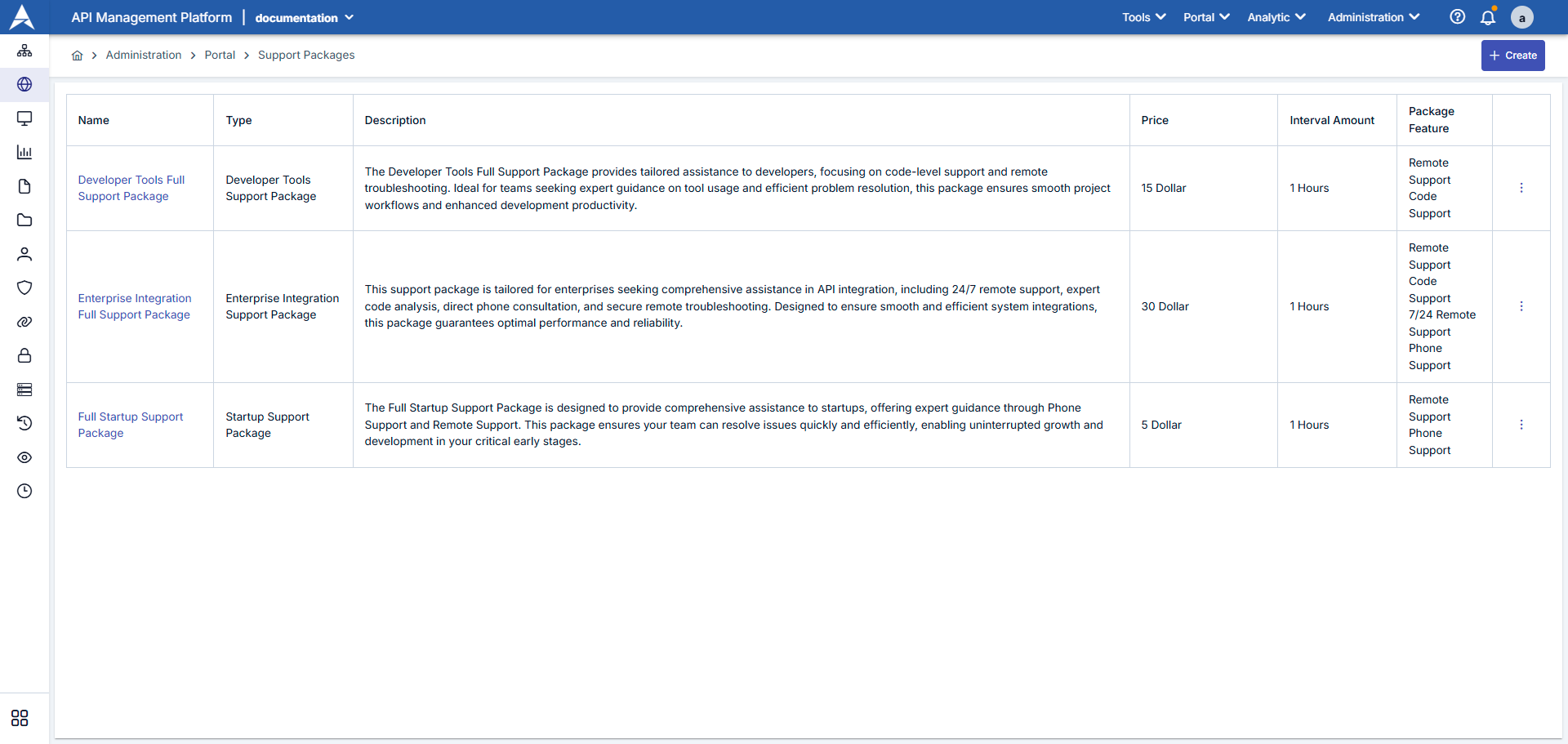This screenshot has width=1568, height=744.
Task: Click the link chain icon in the sidebar
Action: [x=24, y=322]
